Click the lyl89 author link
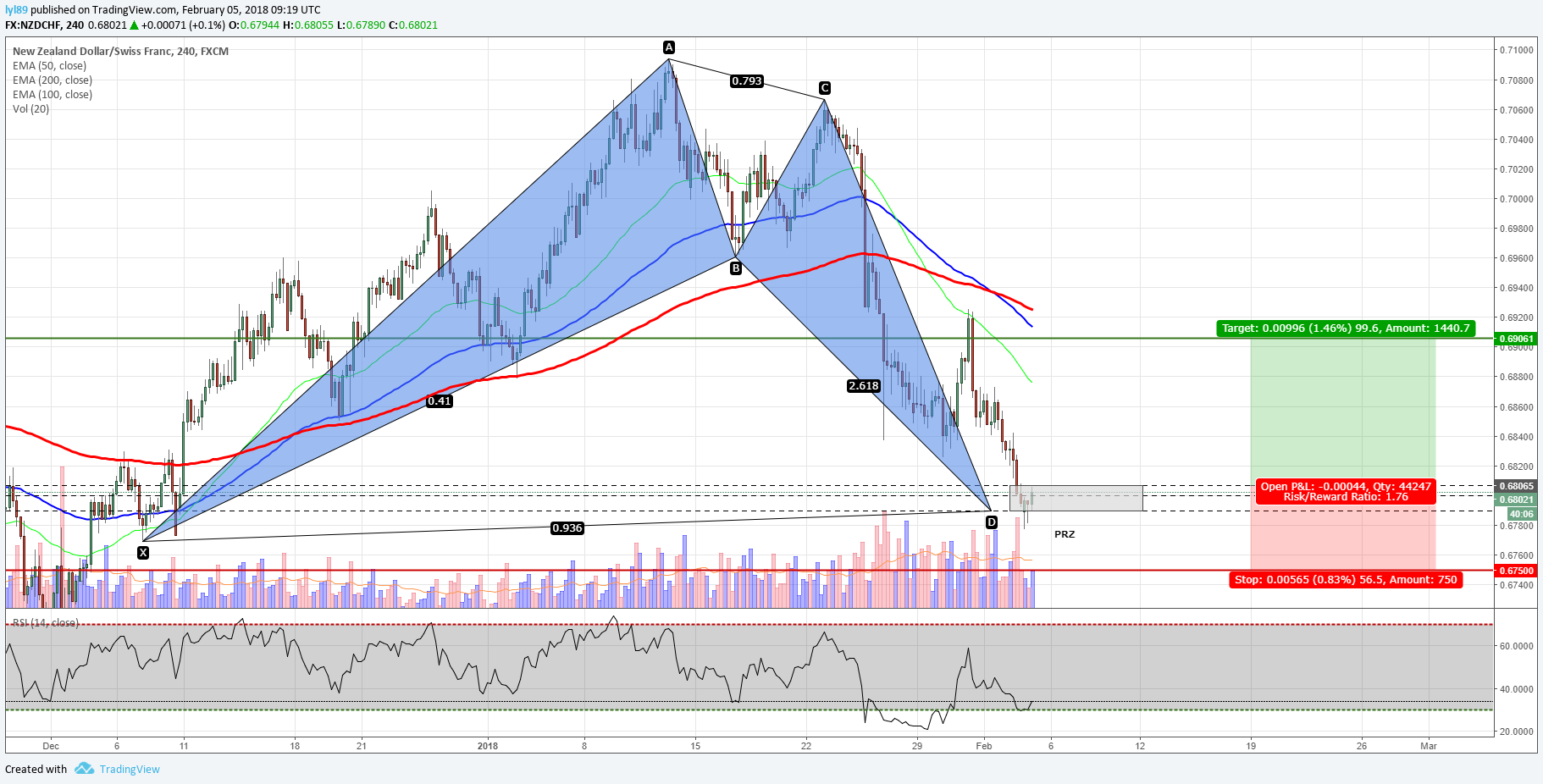1543x784 pixels. (x=16, y=10)
